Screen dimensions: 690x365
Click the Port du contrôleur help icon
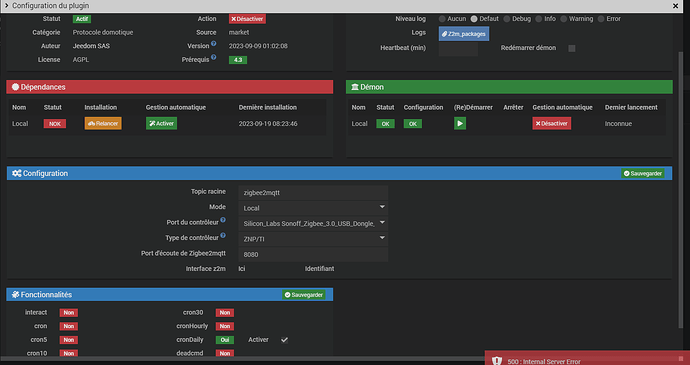(223, 220)
